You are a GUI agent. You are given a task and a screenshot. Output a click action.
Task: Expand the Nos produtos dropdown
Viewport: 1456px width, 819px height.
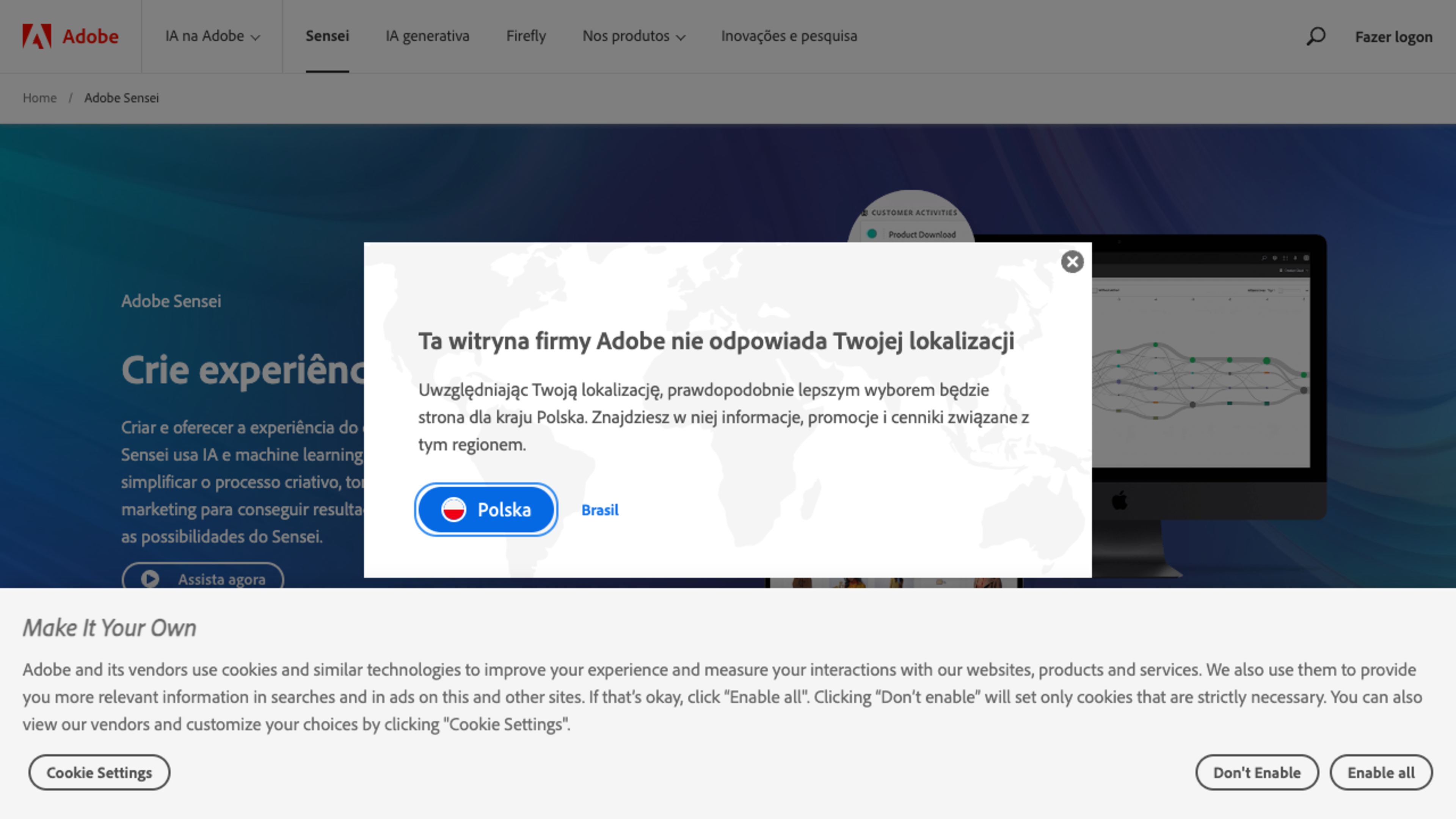tap(634, 36)
